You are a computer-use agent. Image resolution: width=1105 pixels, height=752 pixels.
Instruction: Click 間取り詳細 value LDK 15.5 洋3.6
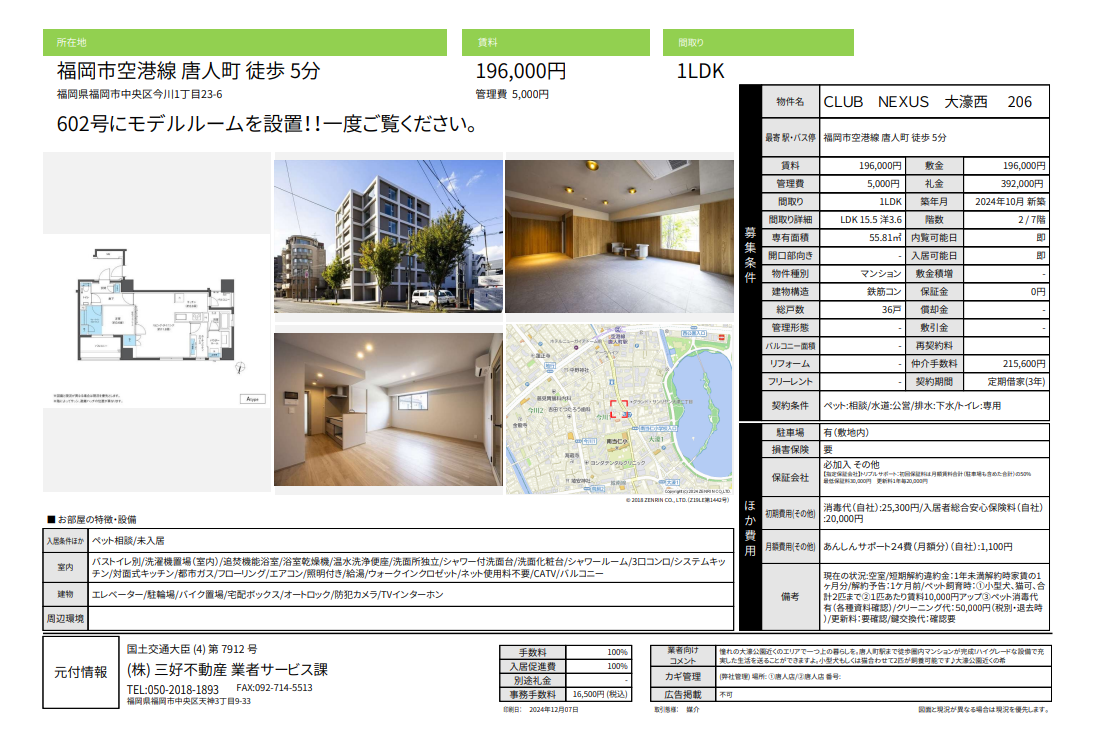pyautogui.click(x=862, y=220)
